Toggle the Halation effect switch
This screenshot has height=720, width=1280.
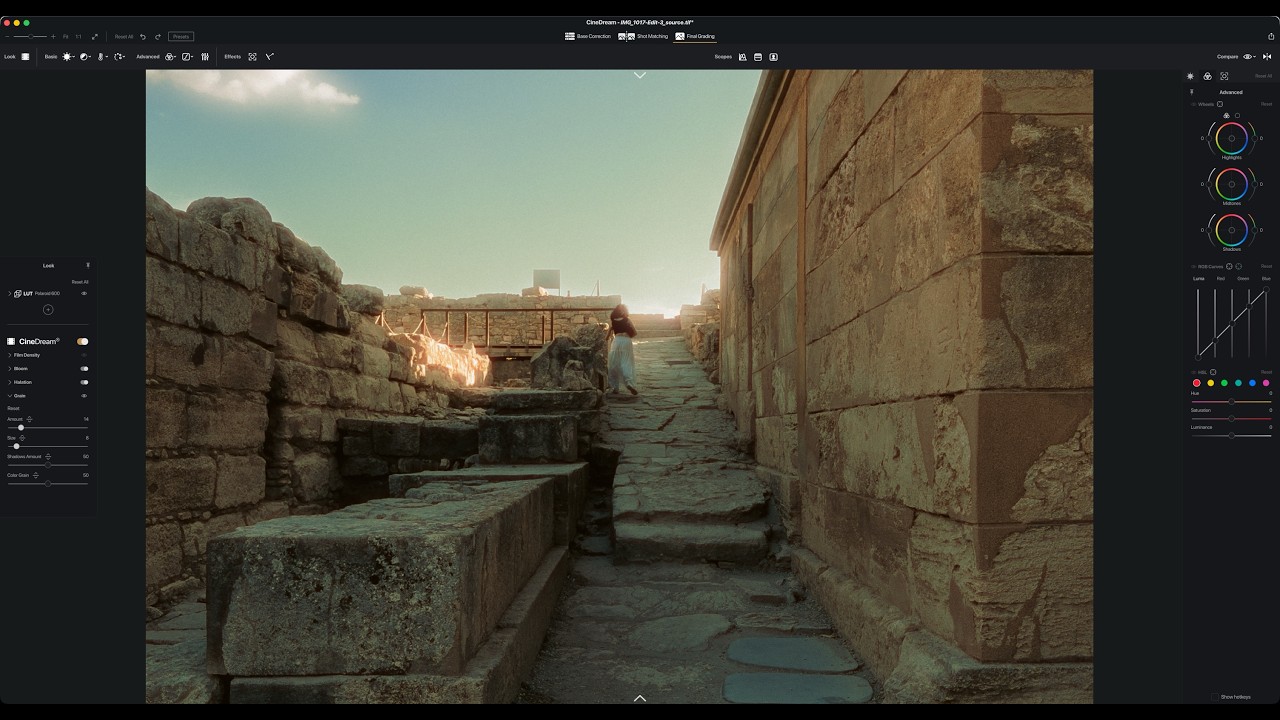84,382
